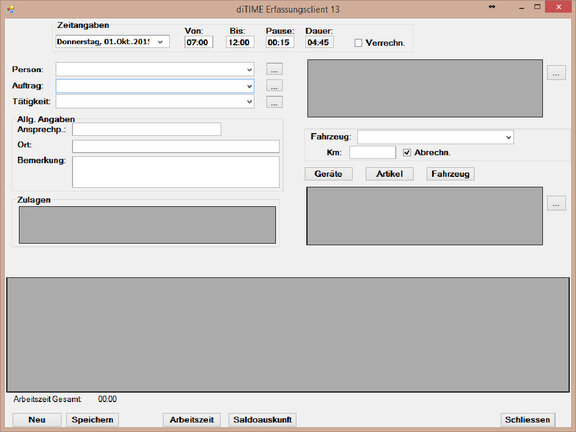Switch to the Artikel tab button
Image resolution: width=576 pixels, height=432 pixels.
pyautogui.click(x=389, y=174)
